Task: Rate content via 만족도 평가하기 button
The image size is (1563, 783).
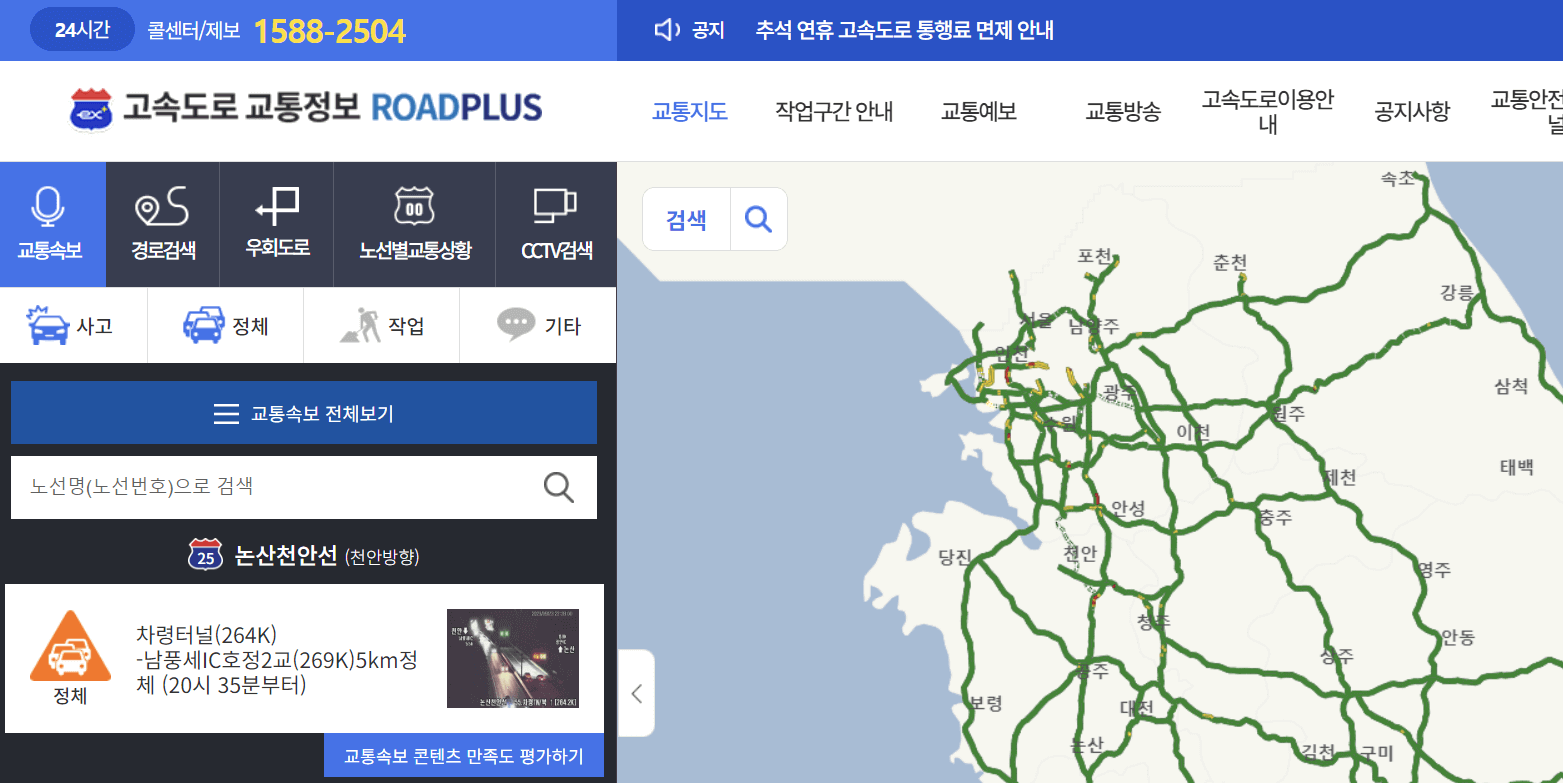Action: pos(463,757)
